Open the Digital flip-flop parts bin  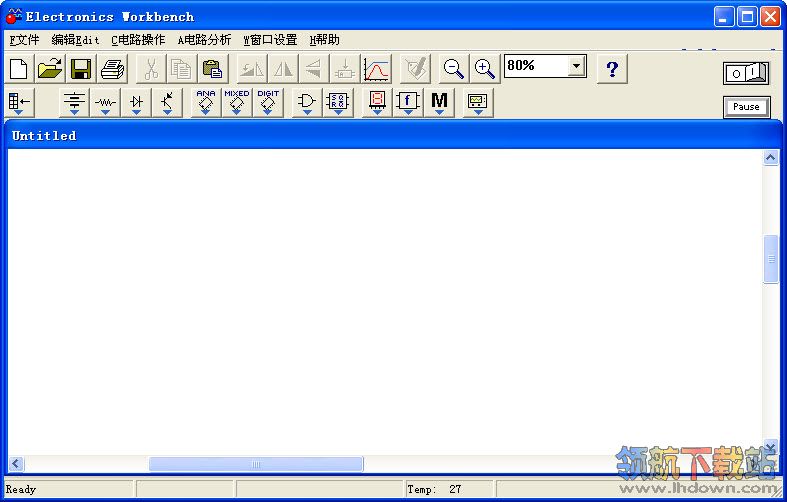click(x=338, y=103)
